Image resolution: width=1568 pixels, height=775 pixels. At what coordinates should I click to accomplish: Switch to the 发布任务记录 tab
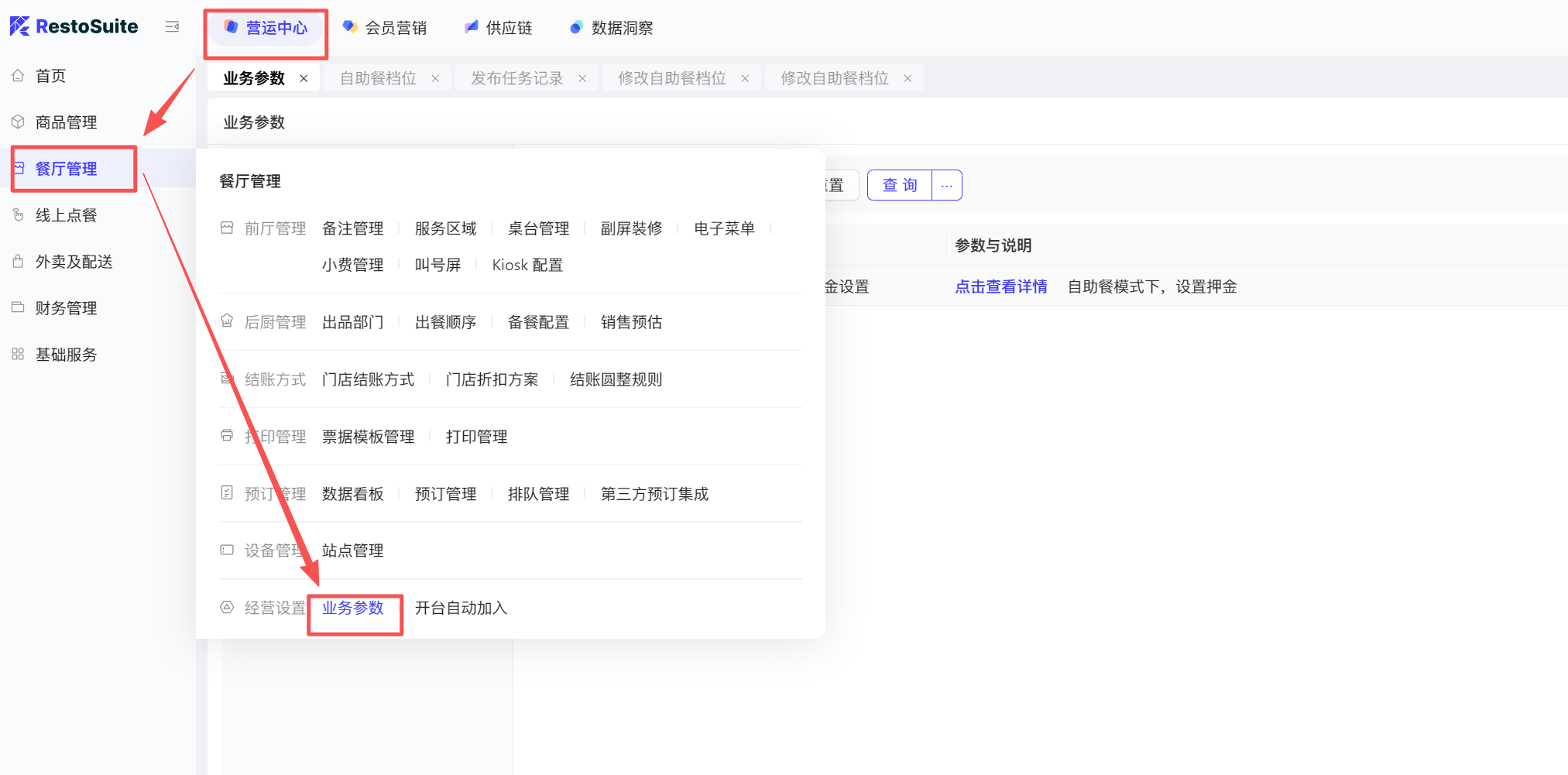(516, 78)
